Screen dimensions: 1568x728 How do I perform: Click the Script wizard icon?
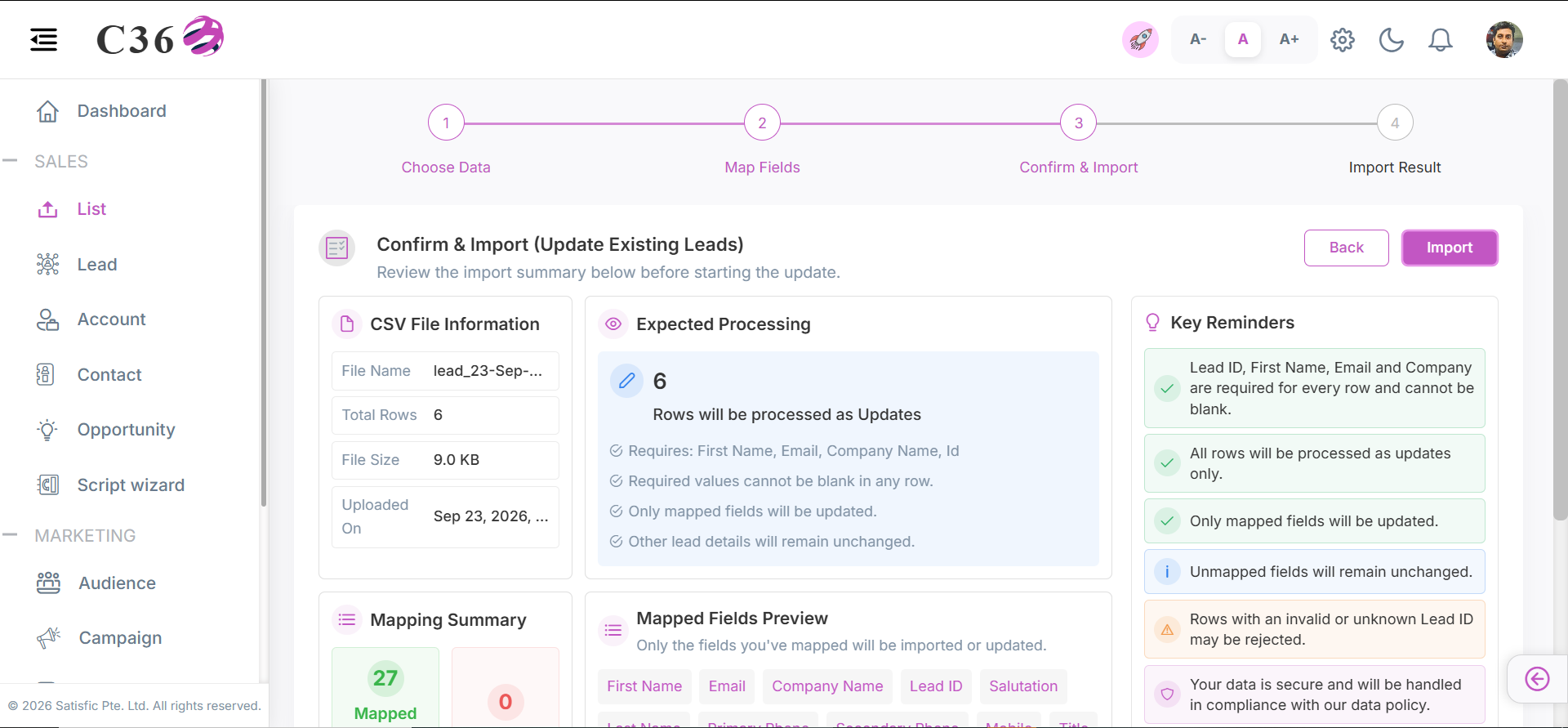click(x=48, y=485)
